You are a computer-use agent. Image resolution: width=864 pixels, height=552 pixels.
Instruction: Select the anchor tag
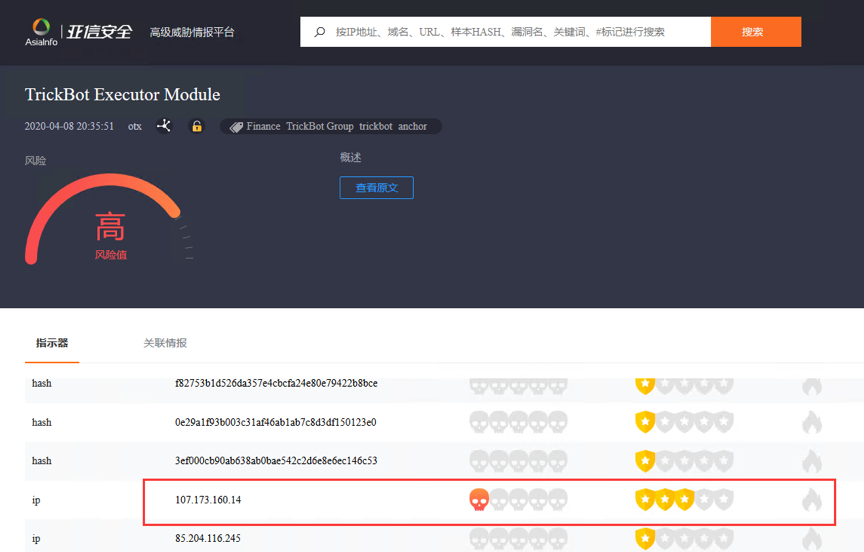412,126
